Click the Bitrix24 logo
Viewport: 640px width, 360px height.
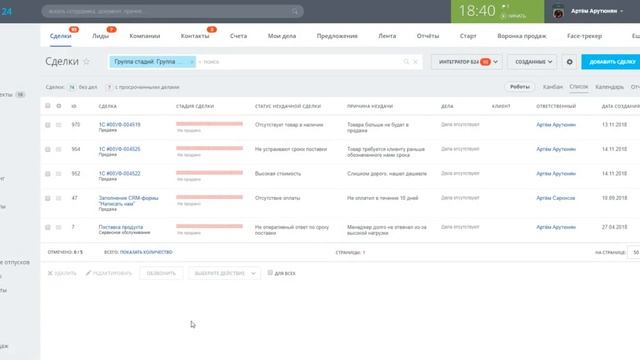coord(6,11)
